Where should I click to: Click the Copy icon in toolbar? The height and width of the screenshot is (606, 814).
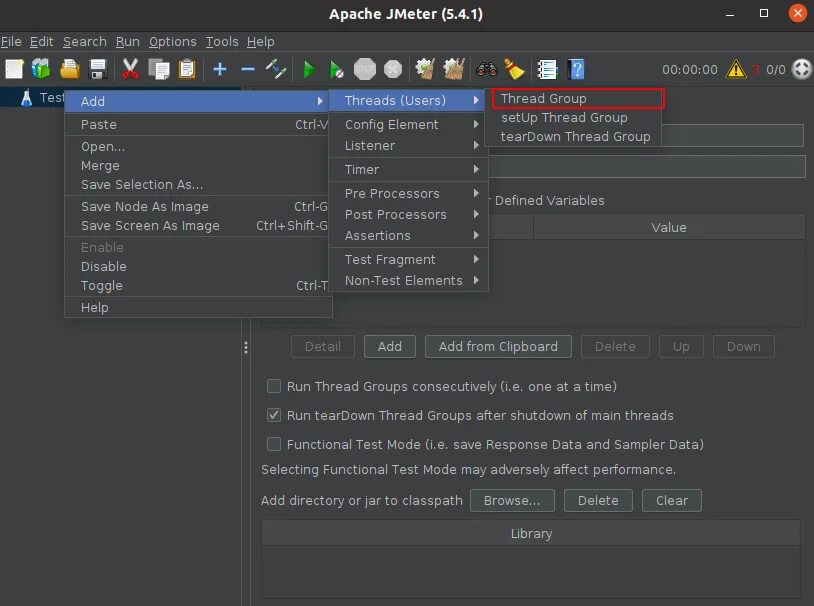[x=159, y=69]
